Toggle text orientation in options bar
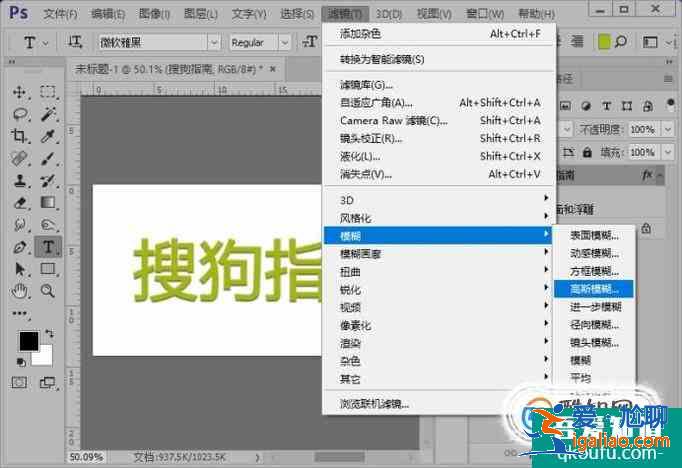 (x=75, y=42)
